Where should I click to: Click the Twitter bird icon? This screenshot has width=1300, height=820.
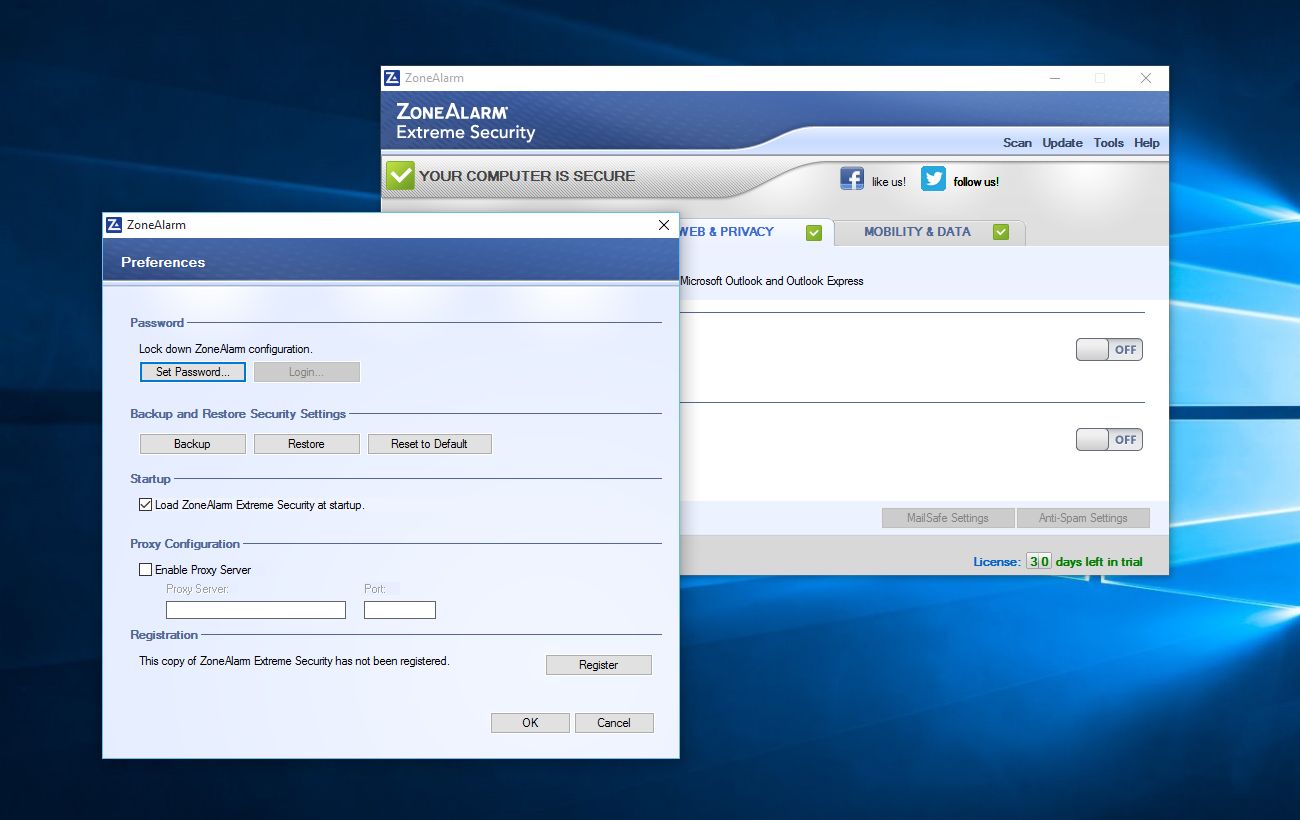933,179
